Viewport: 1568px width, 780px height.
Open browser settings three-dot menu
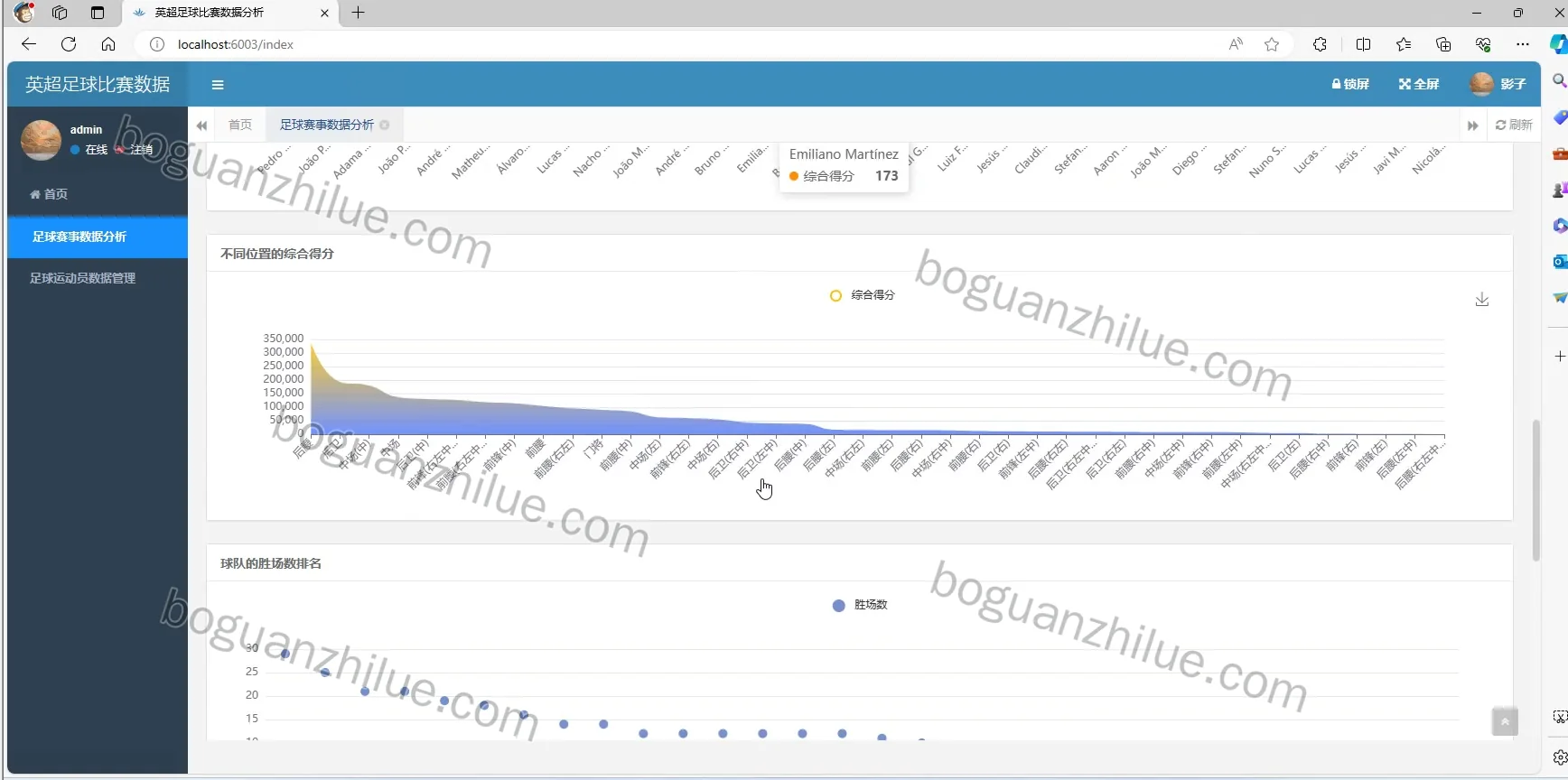[x=1523, y=44]
